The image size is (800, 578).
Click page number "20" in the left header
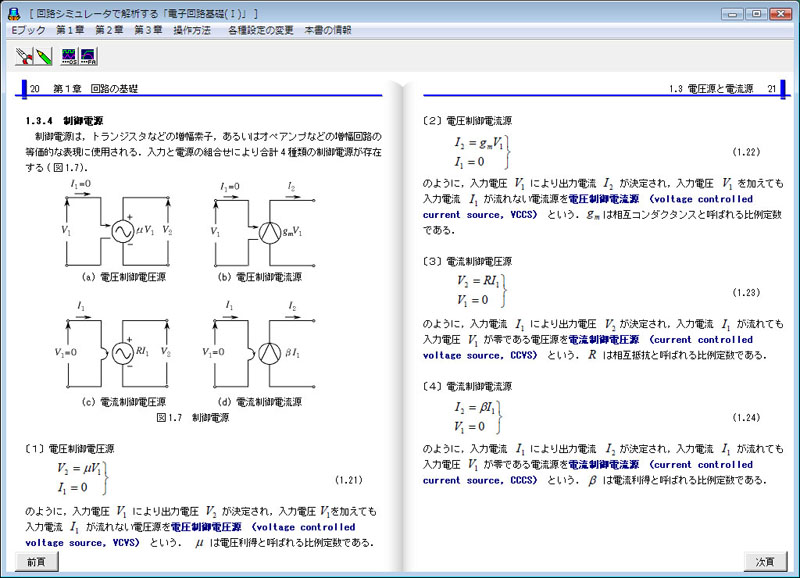[x=35, y=89]
